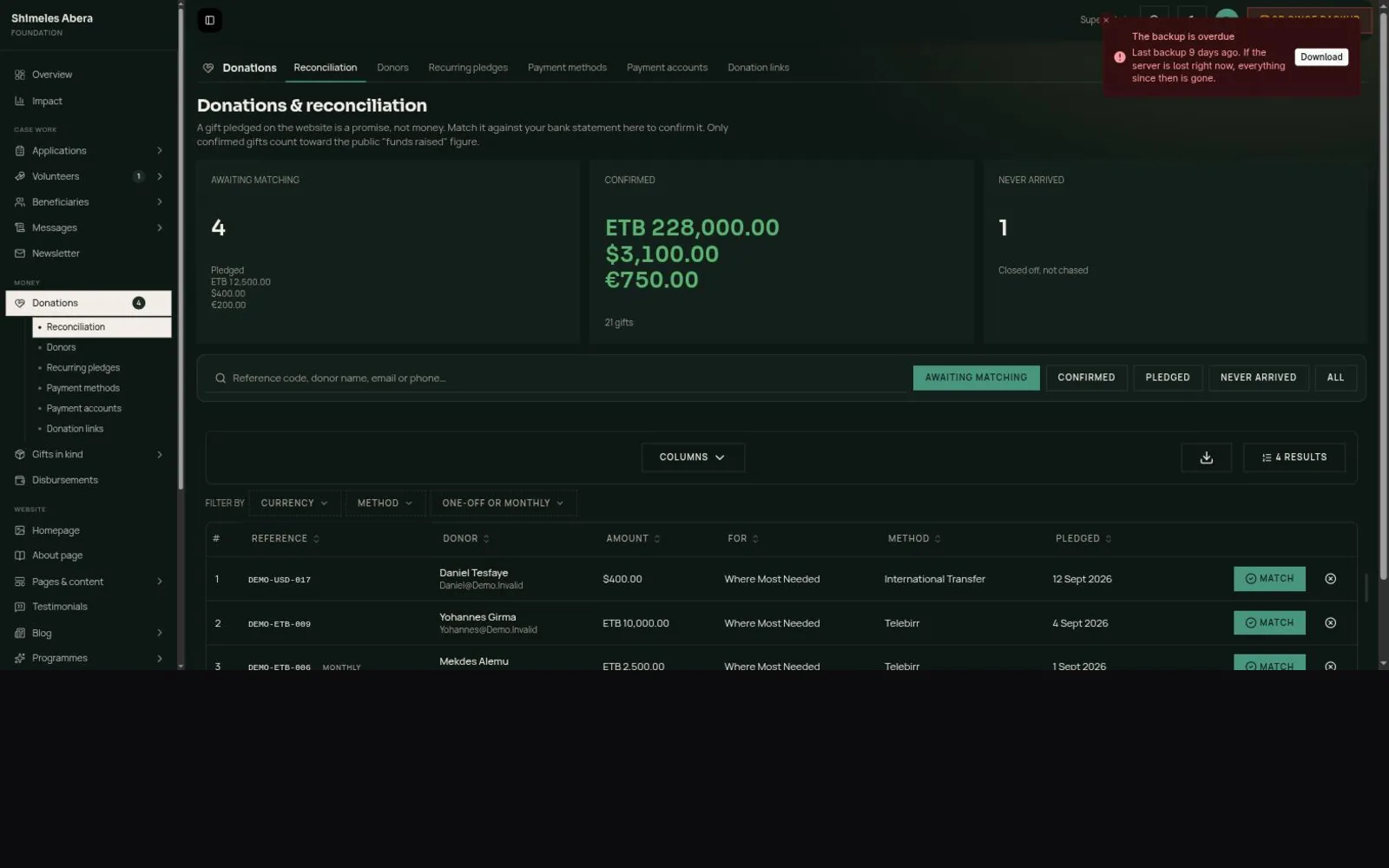Click the Overview sidebar icon
Viewport: 1389px width, 868px height.
(x=20, y=75)
